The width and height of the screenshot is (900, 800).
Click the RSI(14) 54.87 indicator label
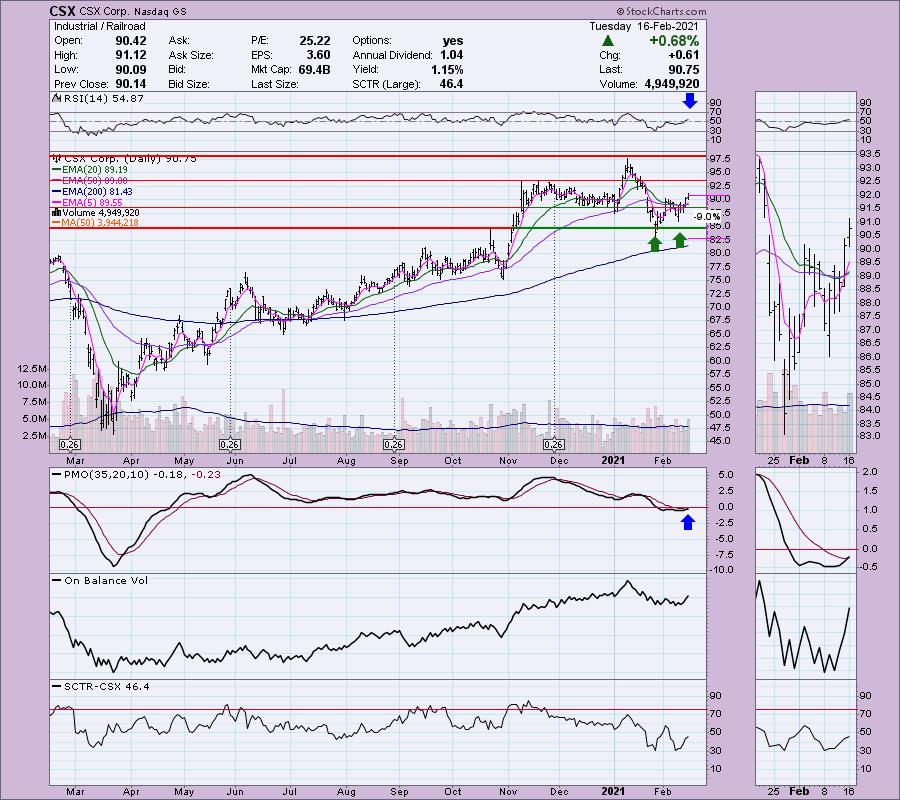click(x=98, y=98)
